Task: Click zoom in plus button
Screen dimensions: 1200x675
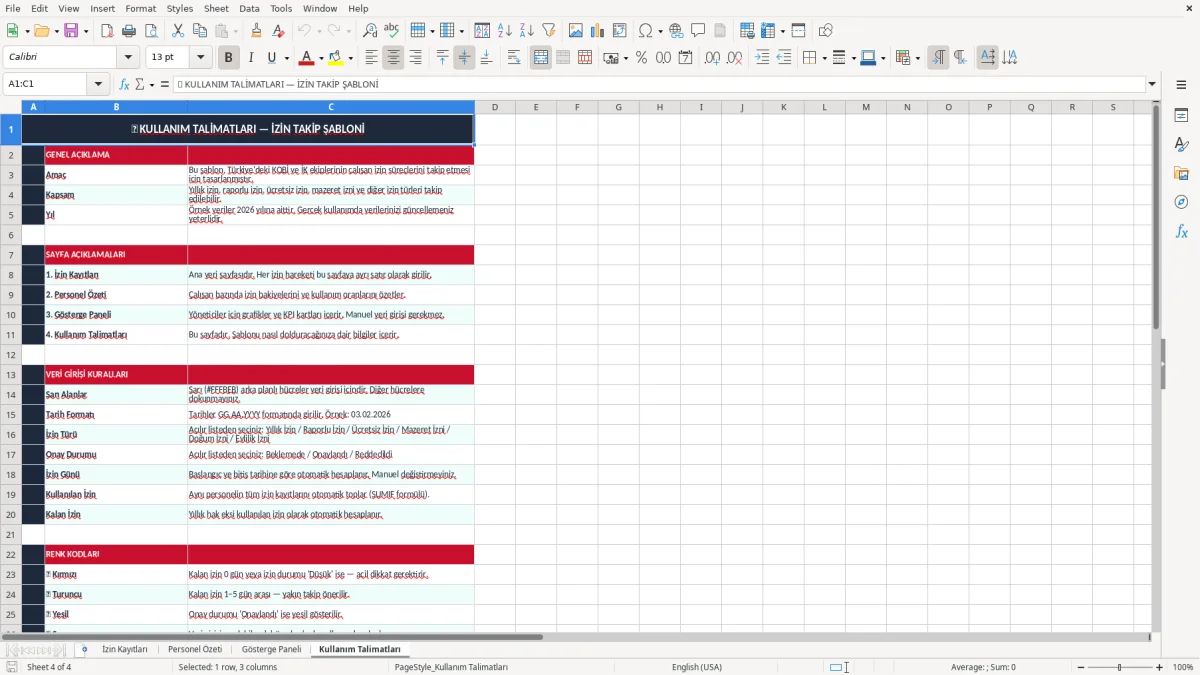Action: pyautogui.click(x=1159, y=667)
